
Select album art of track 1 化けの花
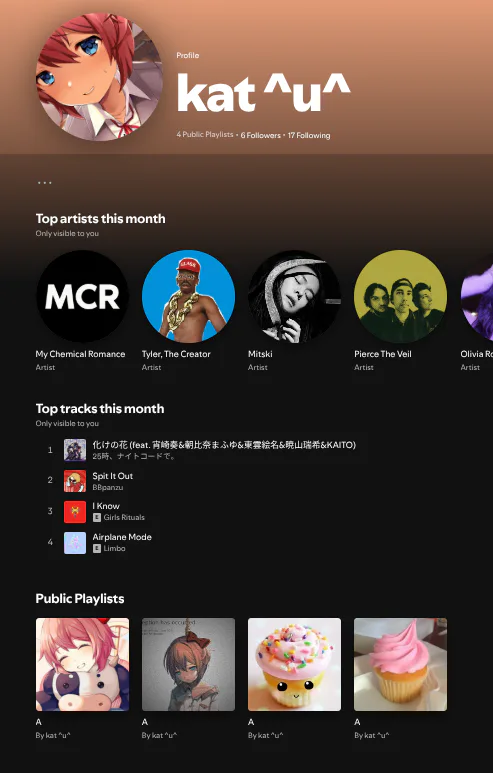[x=75, y=450]
